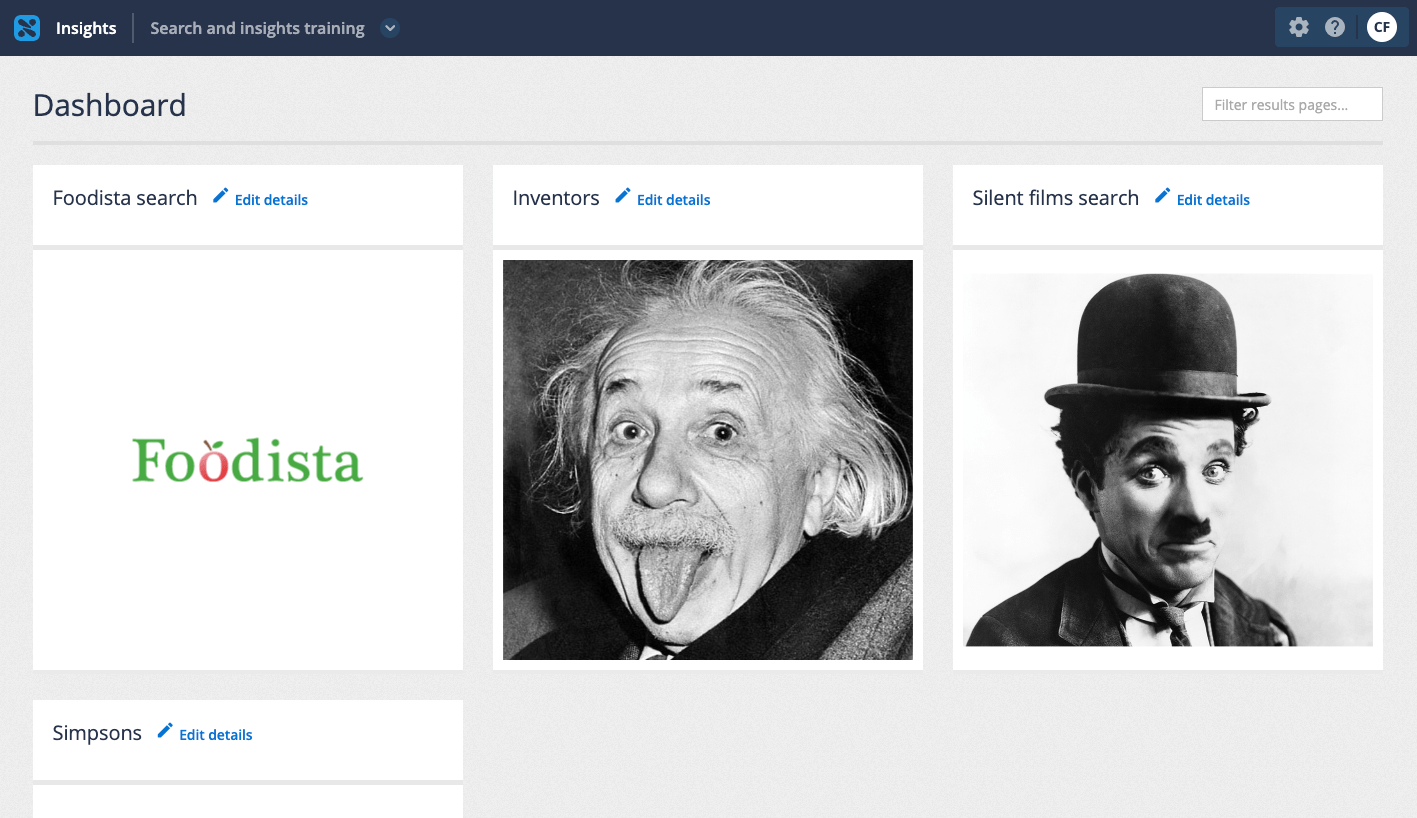Open Edit details for Inventors

(x=673, y=199)
